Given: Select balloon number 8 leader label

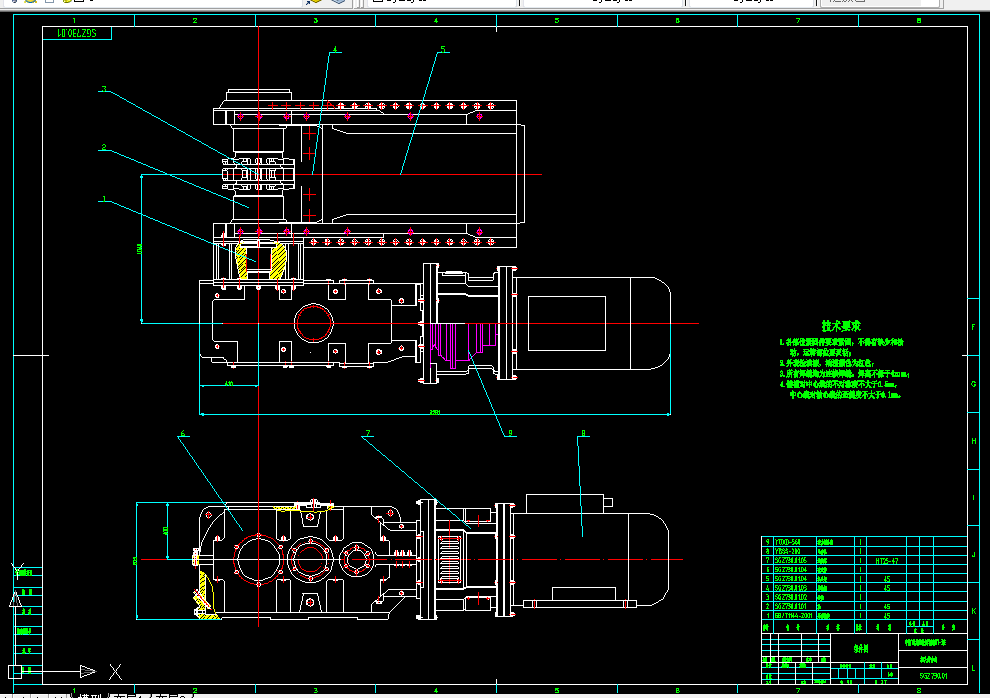Looking at the screenshot, I should (583, 434).
